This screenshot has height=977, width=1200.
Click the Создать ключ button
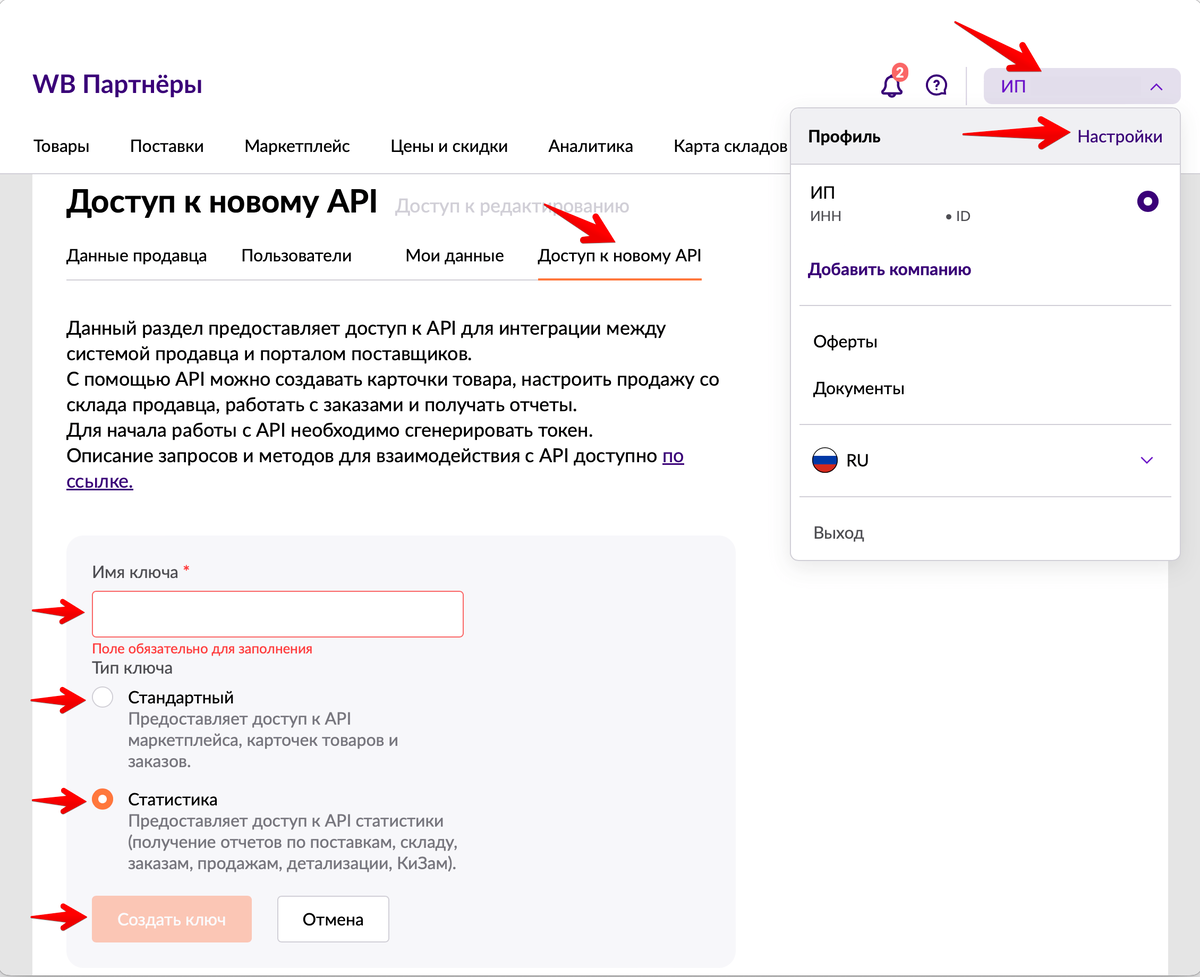point(171,919)
